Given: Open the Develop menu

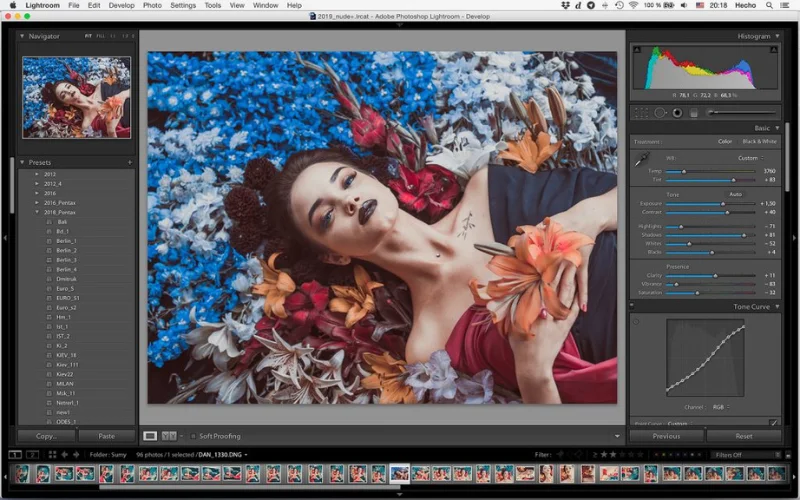Looking at the screenshot, I should tap(121, 5).
